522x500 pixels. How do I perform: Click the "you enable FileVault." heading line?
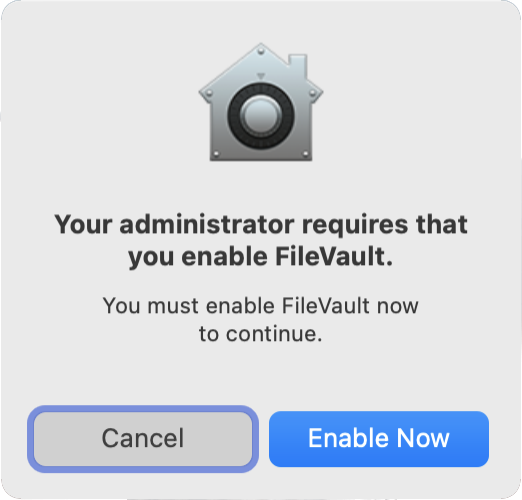click(261, 257)
